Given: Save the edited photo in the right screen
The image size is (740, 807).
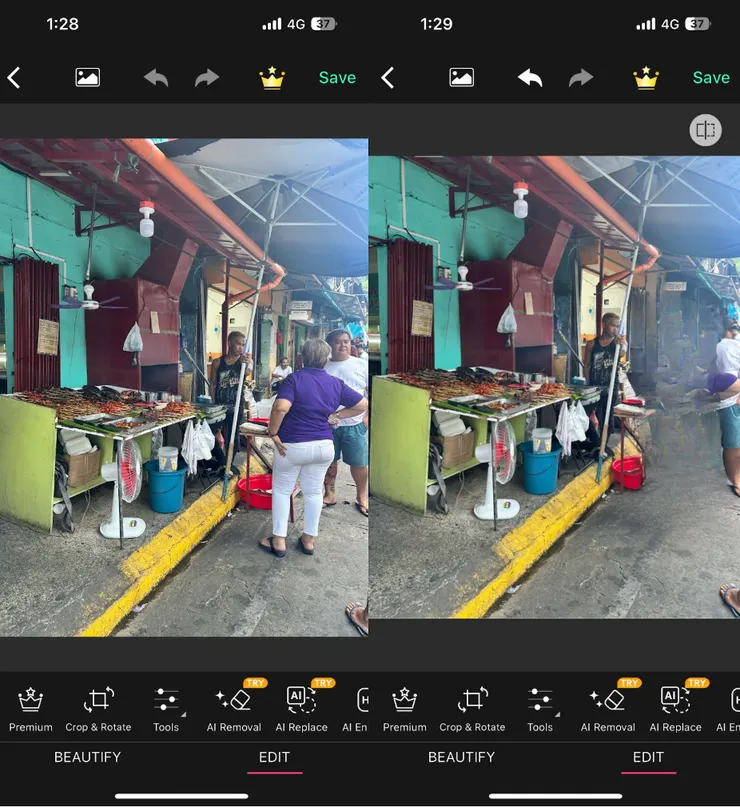Looking at the screenshot, I should [x=711, y=78].
